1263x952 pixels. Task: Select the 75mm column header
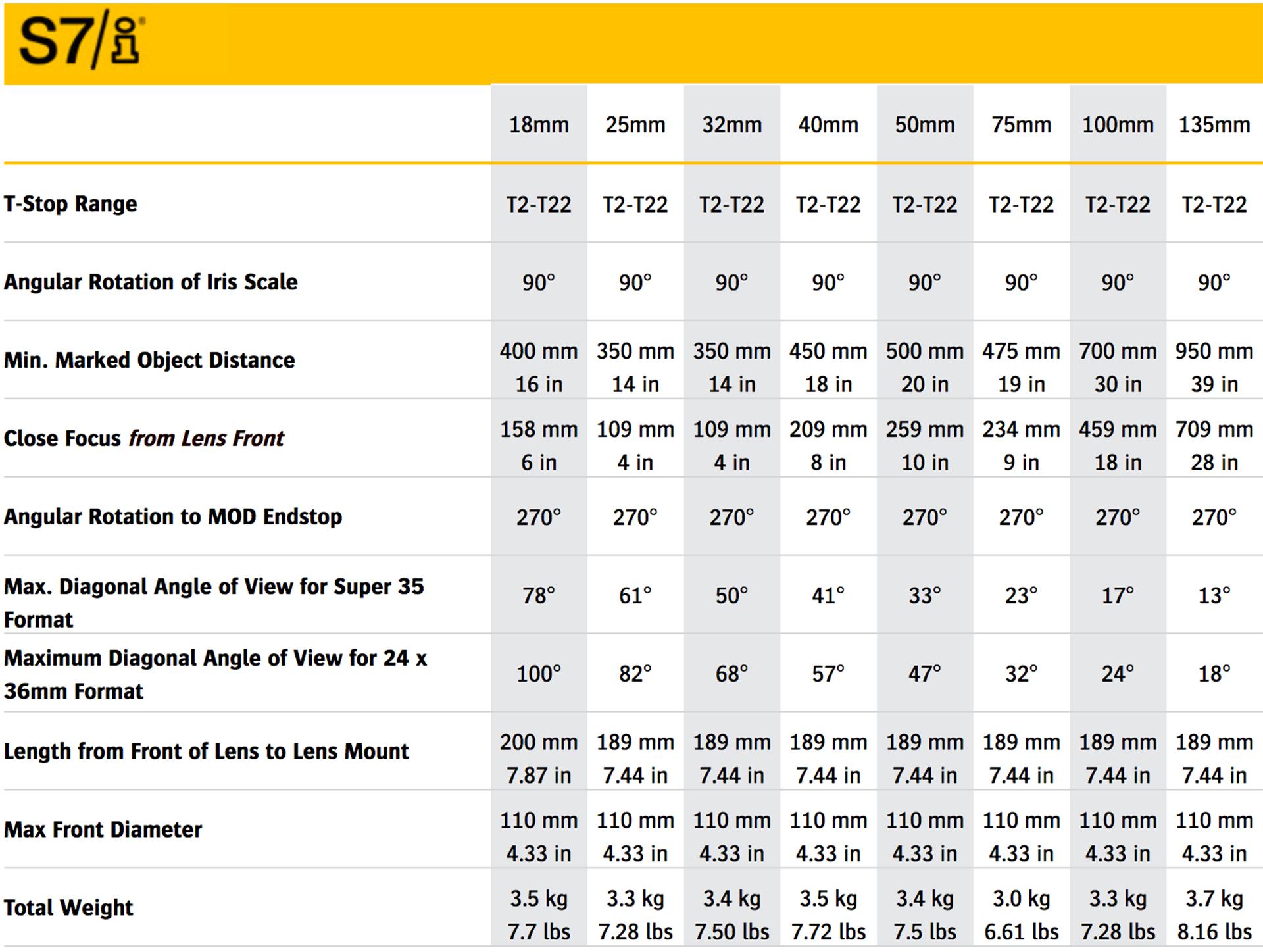coord(1022,125)
